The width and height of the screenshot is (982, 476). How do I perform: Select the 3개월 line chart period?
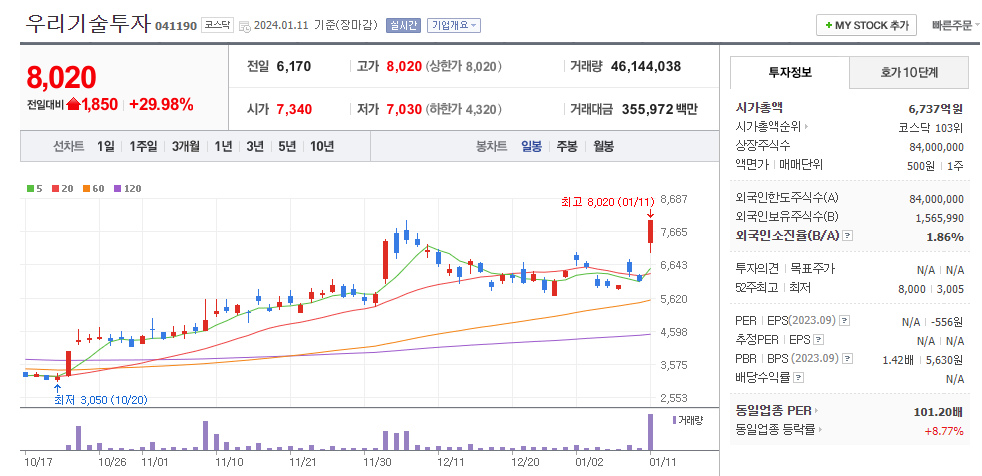(186, 147)
